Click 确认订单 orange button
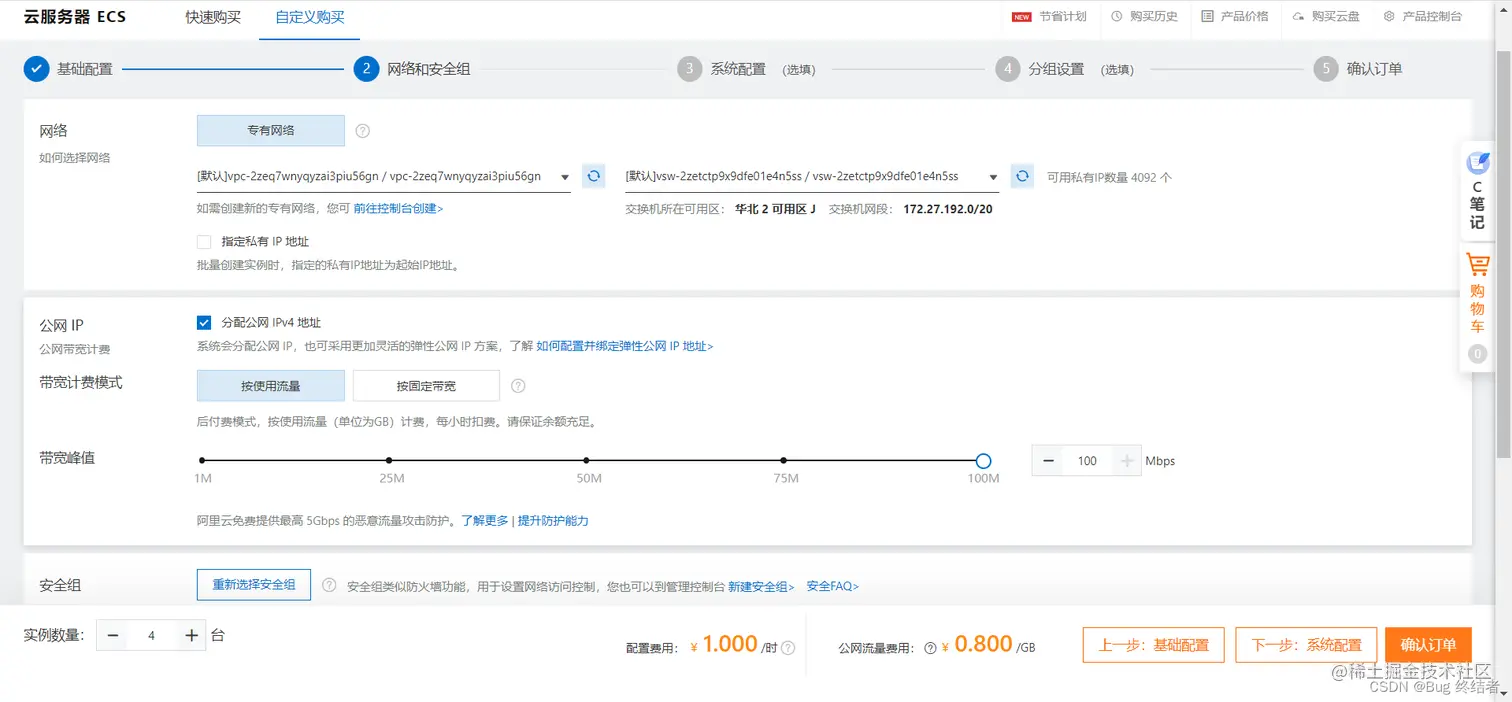 coord(1428,645)
